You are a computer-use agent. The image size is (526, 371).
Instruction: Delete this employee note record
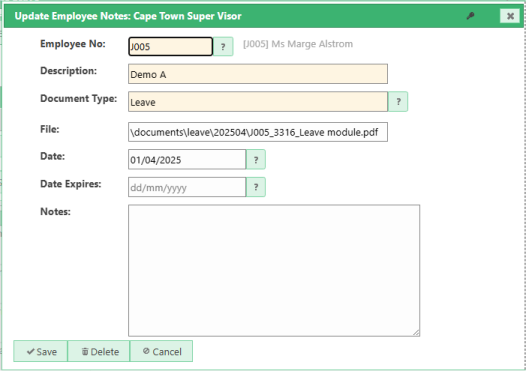[99, 351]
